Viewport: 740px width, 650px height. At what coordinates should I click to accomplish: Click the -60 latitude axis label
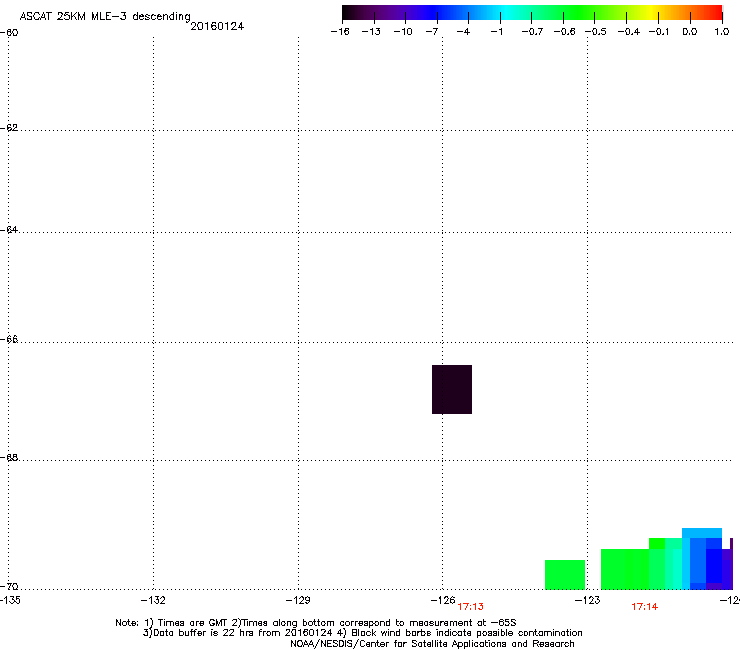(x=9, y=33)
